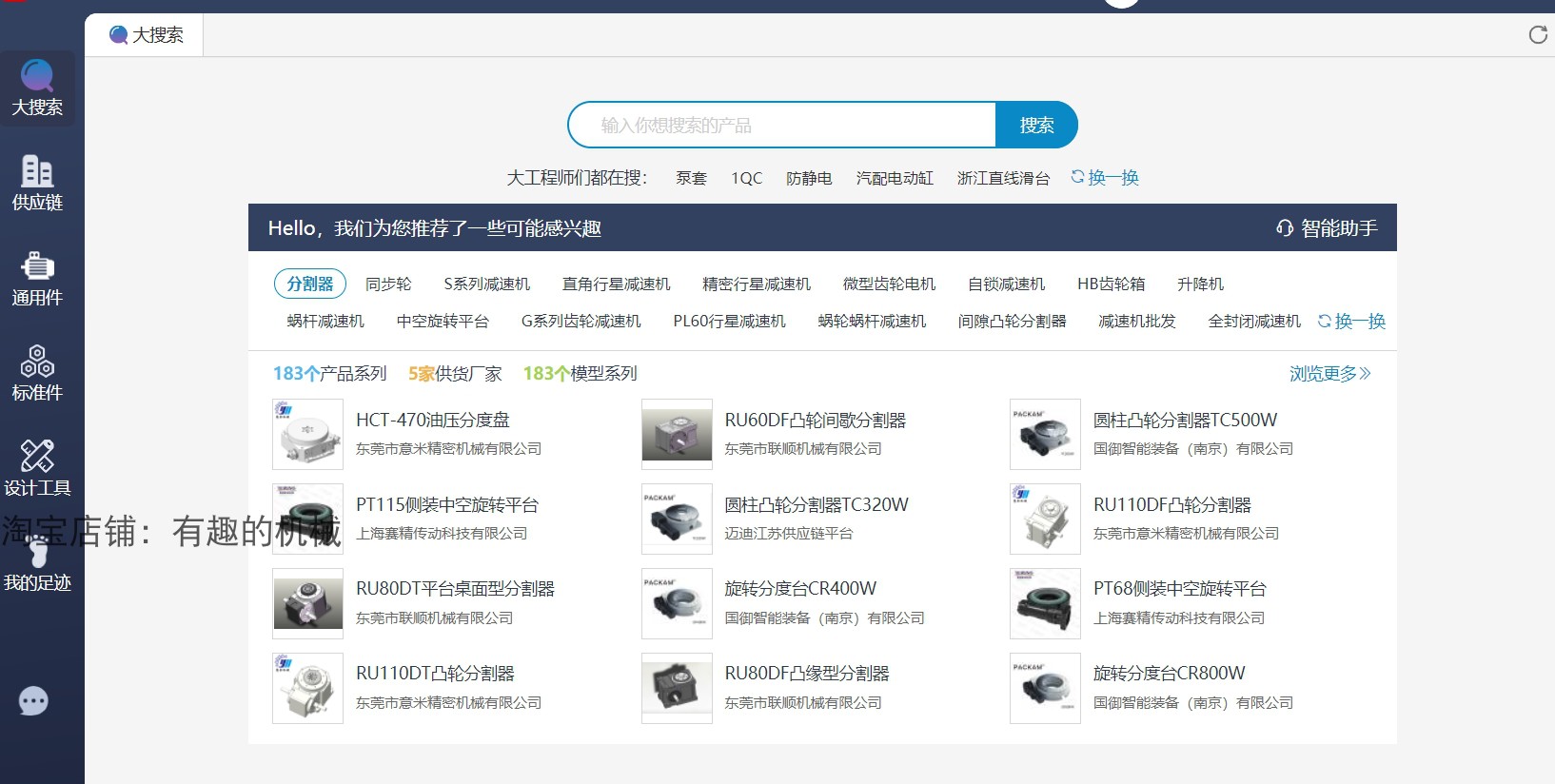Refresh hot keywords with 换一换 beside 浙江直线滑台
The image size is (1555, 784).
(1105, 177)
